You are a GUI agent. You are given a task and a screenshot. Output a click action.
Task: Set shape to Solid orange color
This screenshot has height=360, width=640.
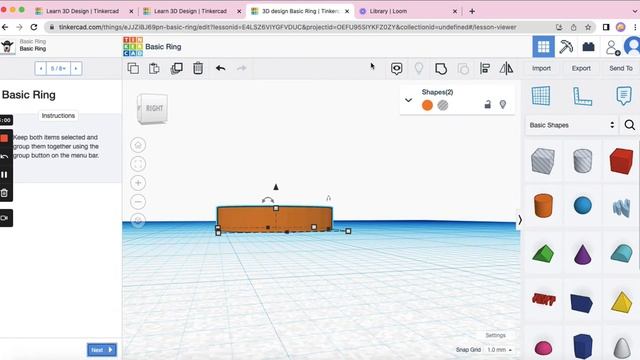[427, 105]
